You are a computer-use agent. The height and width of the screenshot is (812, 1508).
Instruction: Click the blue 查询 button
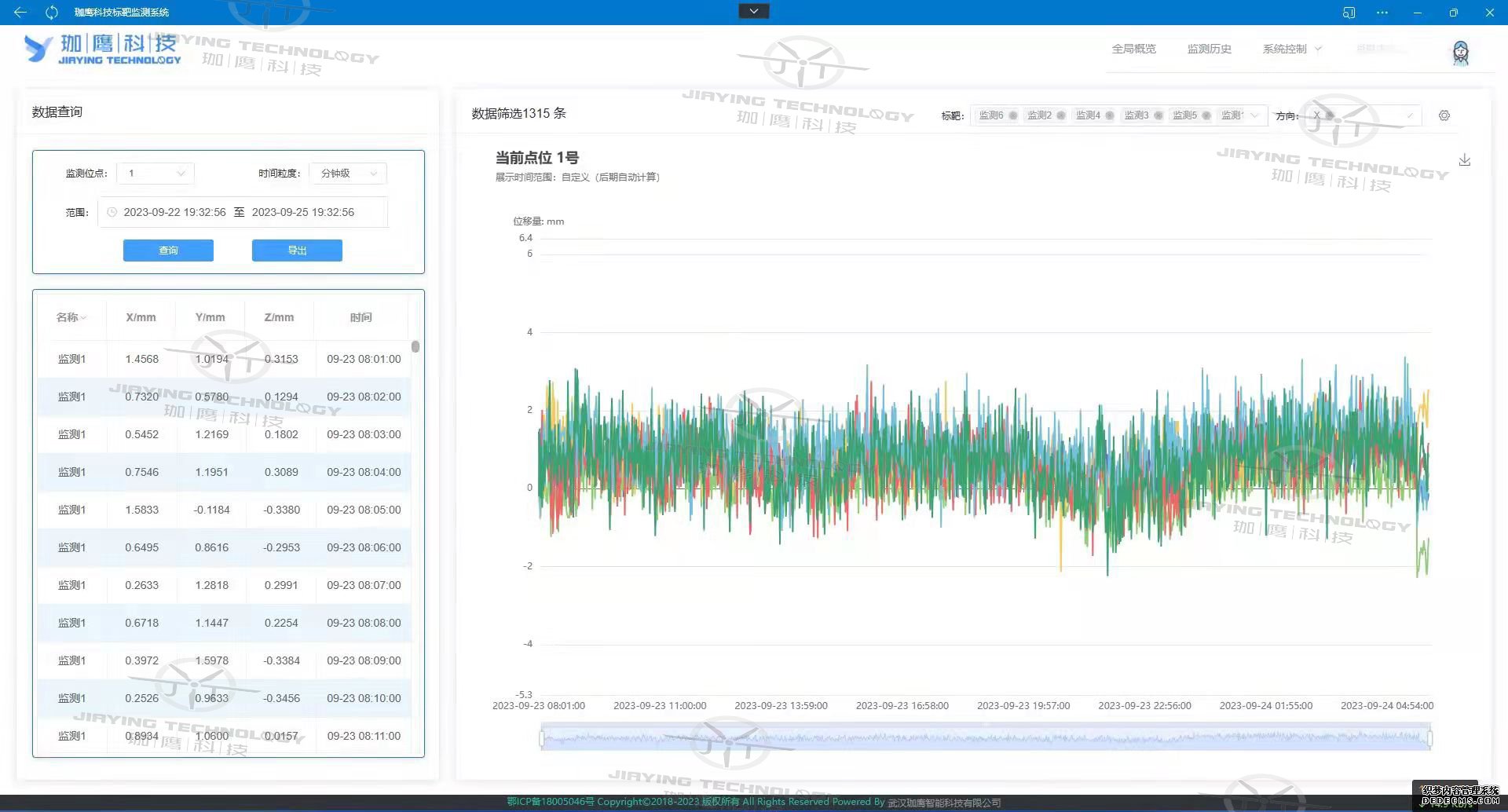click(x=168, y=251)
